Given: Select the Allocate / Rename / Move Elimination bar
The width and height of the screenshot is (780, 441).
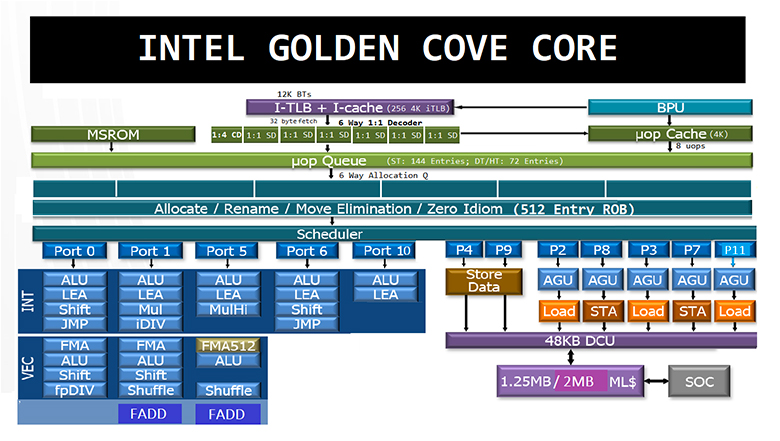Looking at the screenshot, I should tap(392, 208).
